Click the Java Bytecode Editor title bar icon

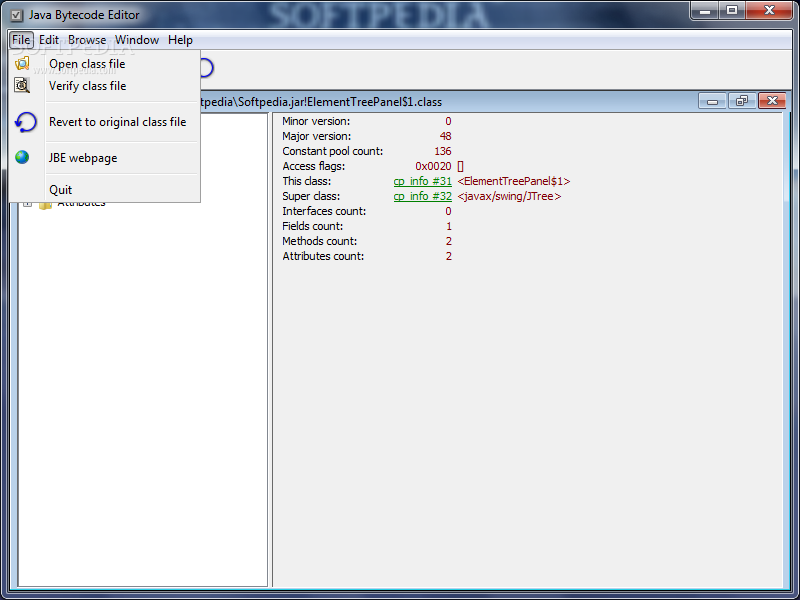[x=17, y=15]
